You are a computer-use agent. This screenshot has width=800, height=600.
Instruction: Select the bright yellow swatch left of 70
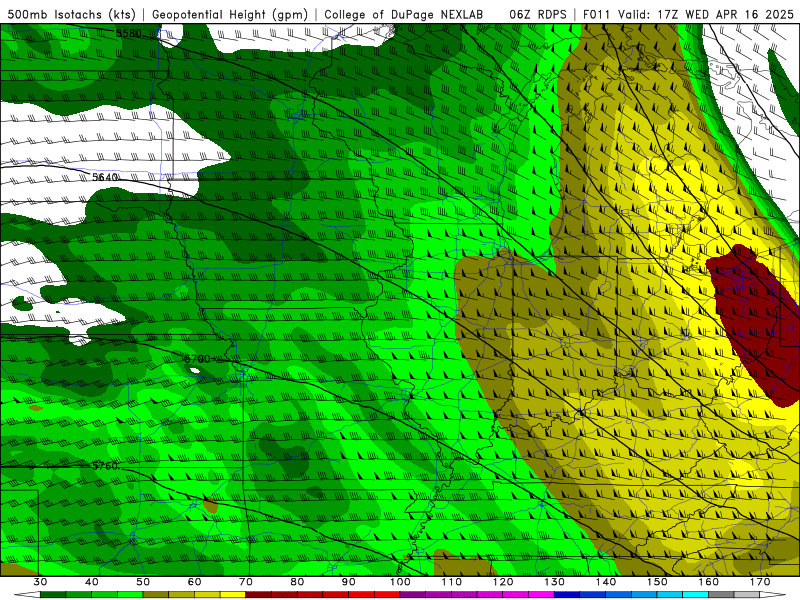233,595
